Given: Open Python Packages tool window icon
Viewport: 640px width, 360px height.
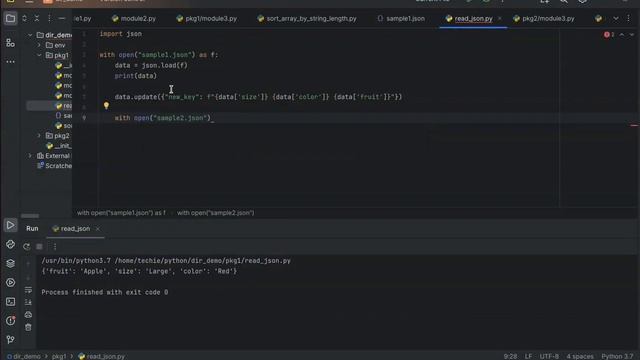Looking at the screenshot, I should click(10, 244).
